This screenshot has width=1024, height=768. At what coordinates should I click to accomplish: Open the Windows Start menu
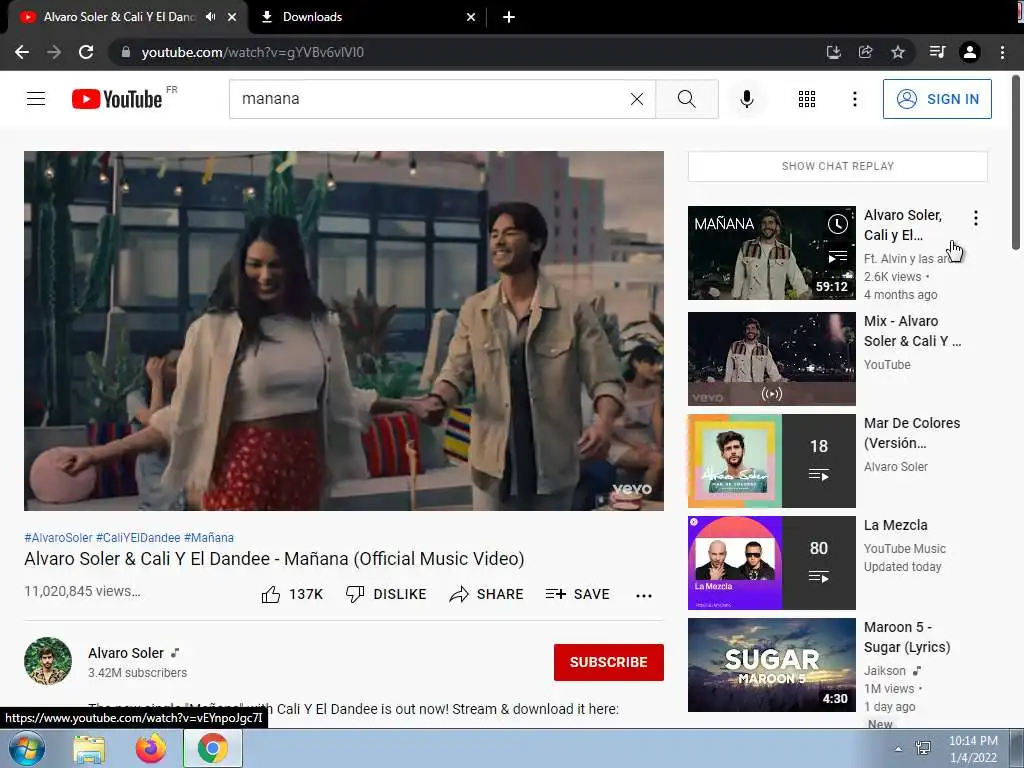pos(26,748)
